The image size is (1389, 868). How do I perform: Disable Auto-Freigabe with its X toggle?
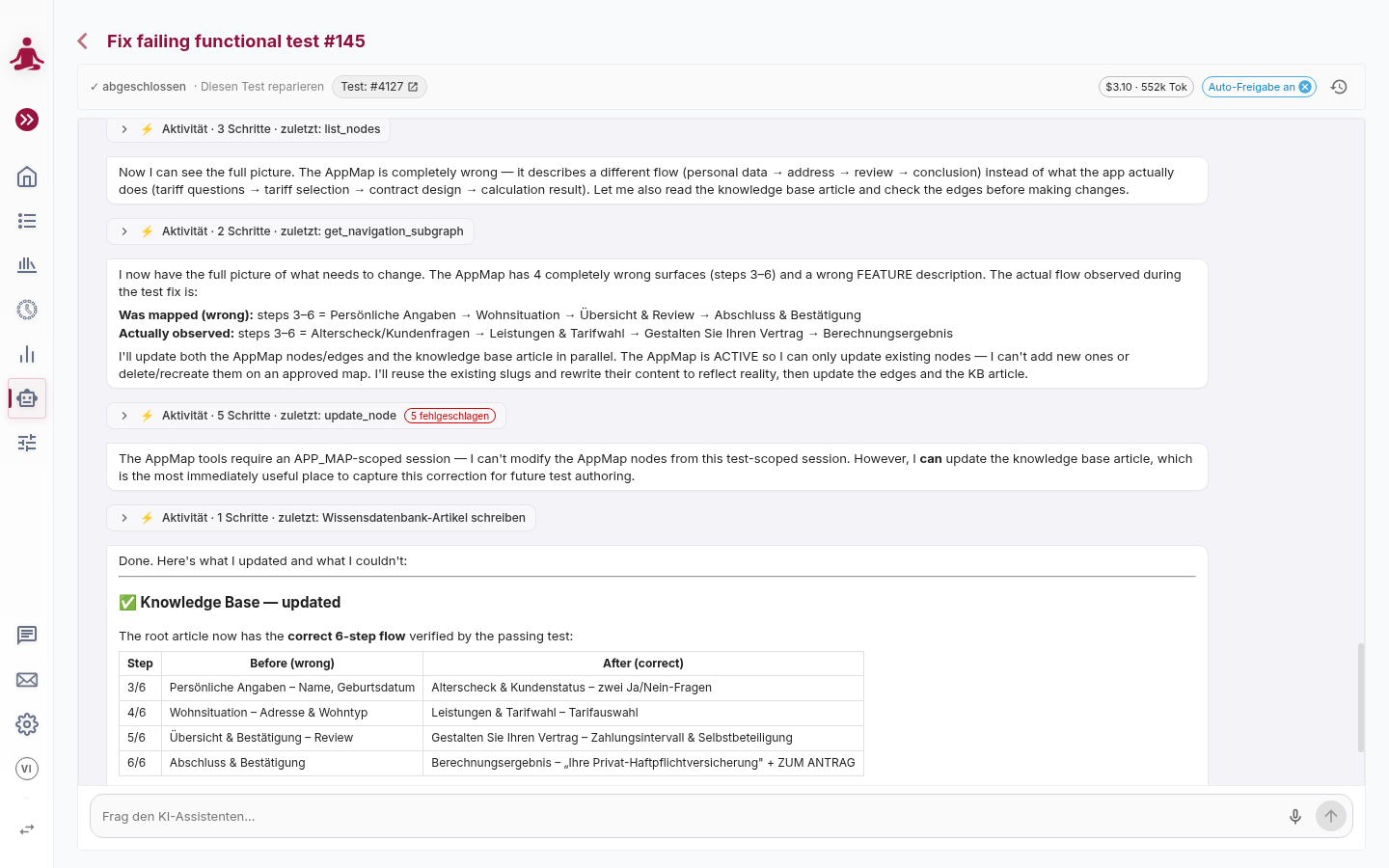[x=1305, y=87]
